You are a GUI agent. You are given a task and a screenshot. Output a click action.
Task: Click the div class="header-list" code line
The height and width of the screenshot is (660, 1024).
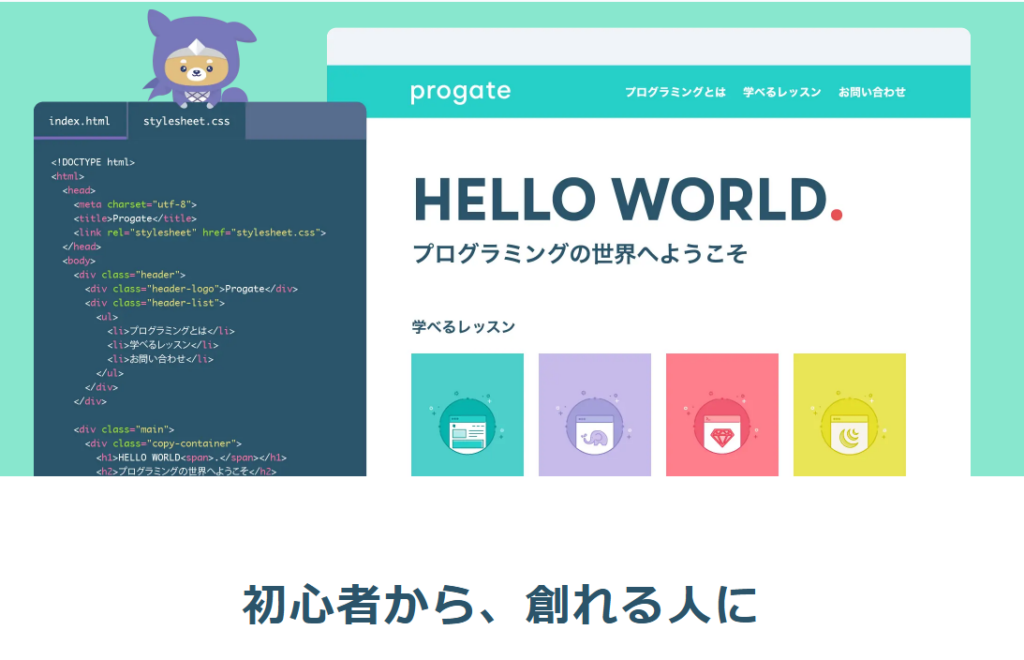[155, 303]
